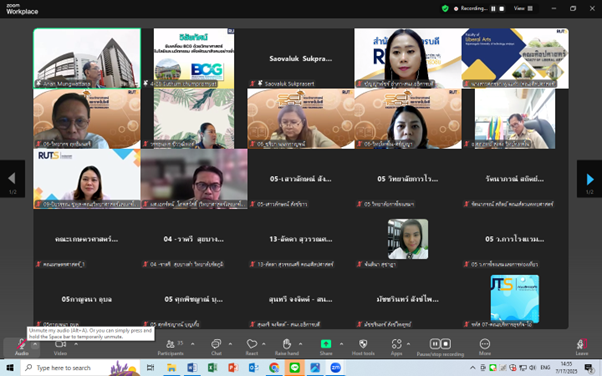
Task: Expand the Chat options chevron
Action: click(230, 344)
